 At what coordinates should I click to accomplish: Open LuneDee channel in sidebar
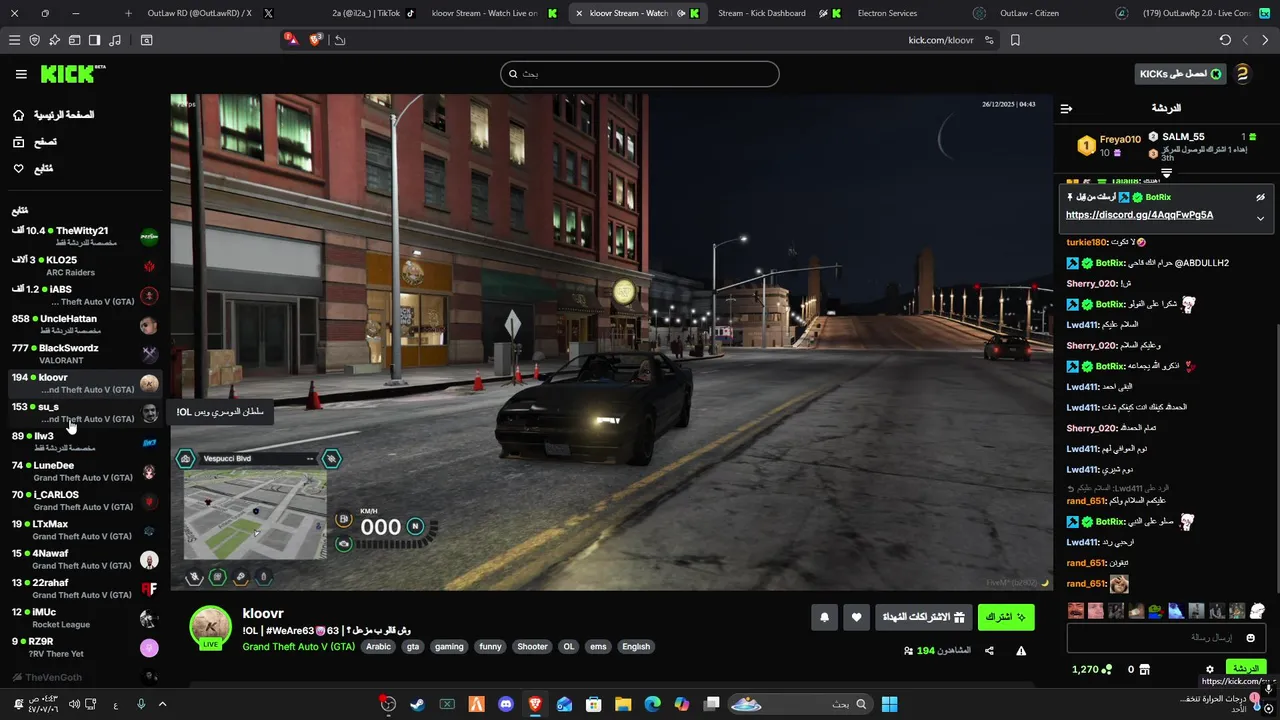tap(84, 471)
